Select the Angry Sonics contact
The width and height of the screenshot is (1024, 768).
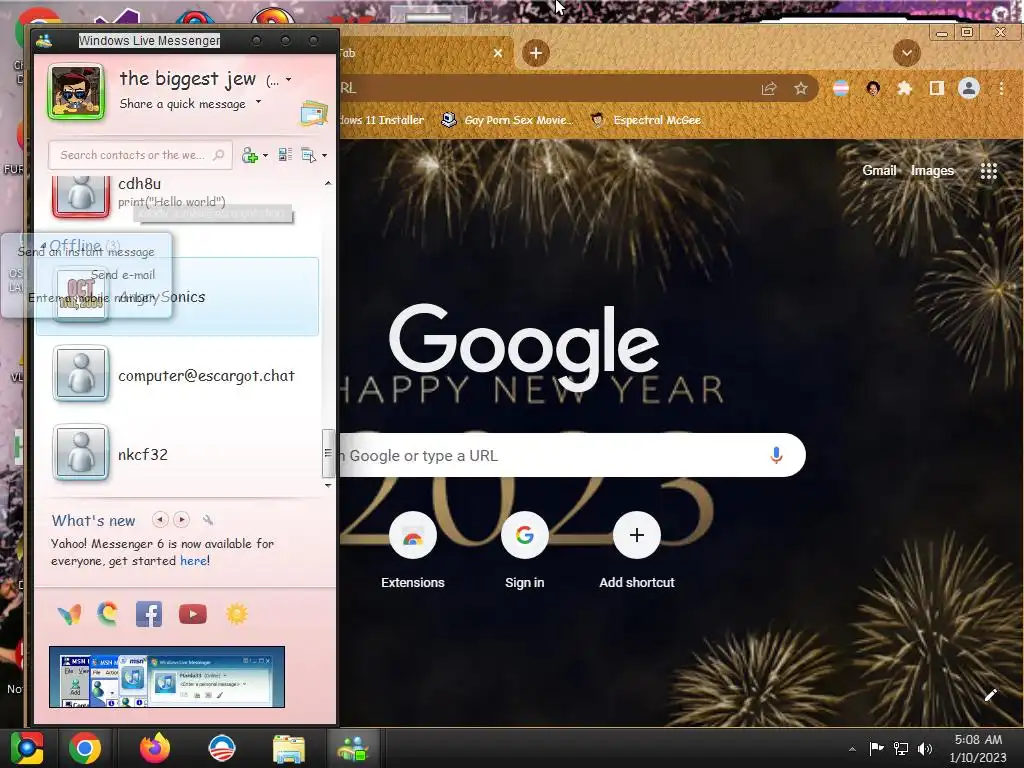[178, 296]
